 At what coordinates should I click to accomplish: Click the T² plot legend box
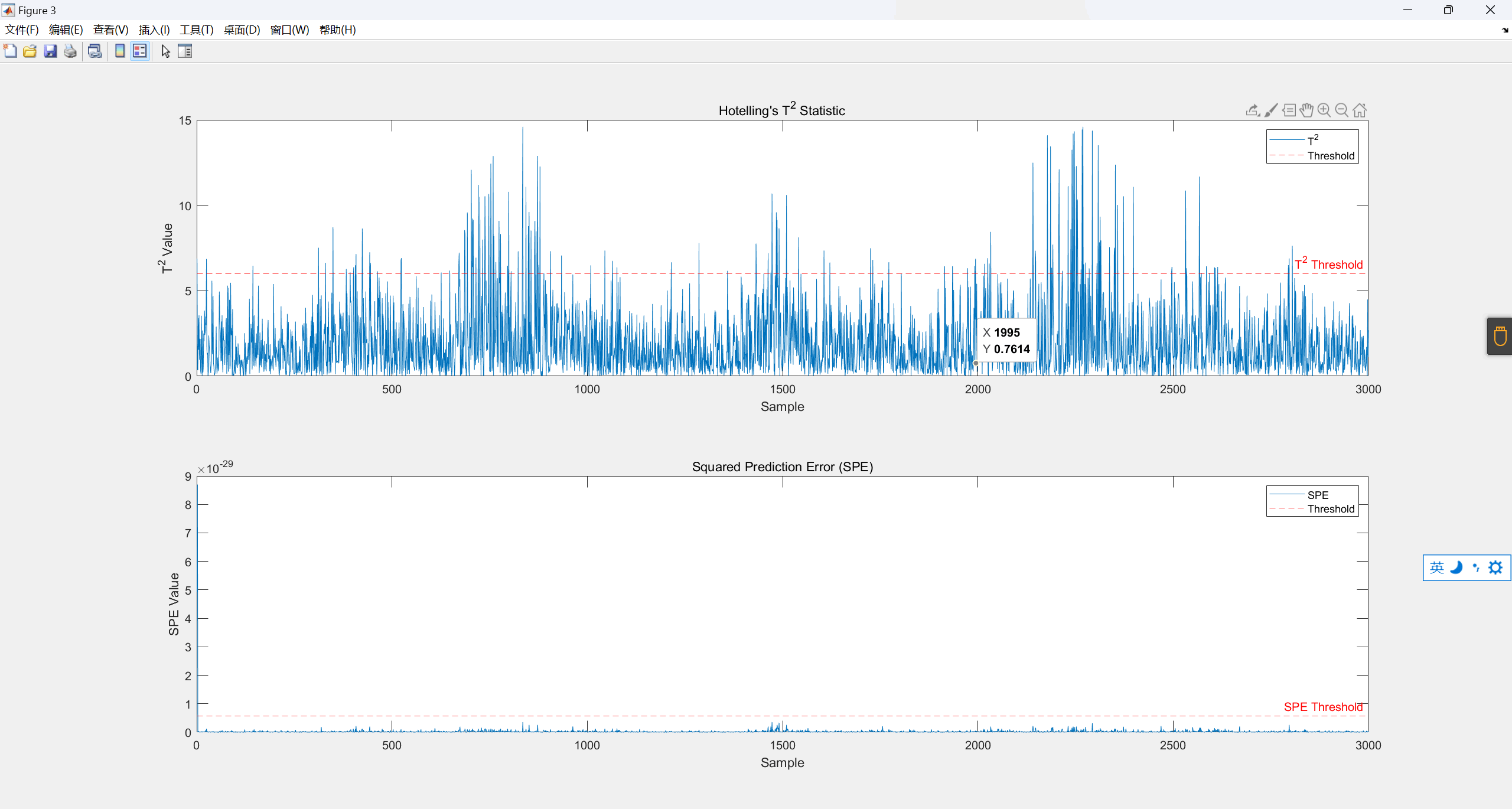click(x=1312, y=147)
